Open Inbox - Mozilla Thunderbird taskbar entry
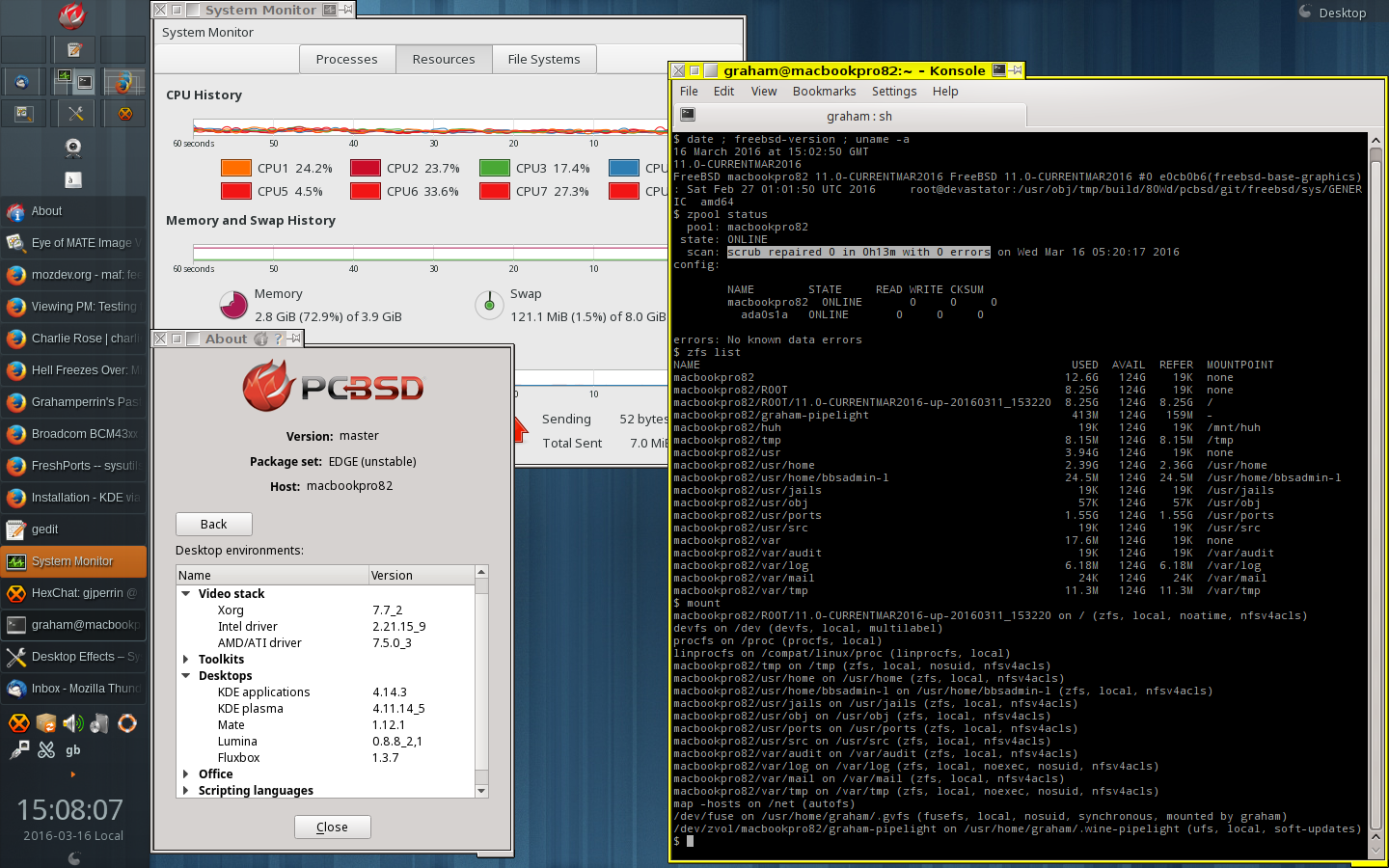This screenshot has width=1389, height=868. pos(73,689)
